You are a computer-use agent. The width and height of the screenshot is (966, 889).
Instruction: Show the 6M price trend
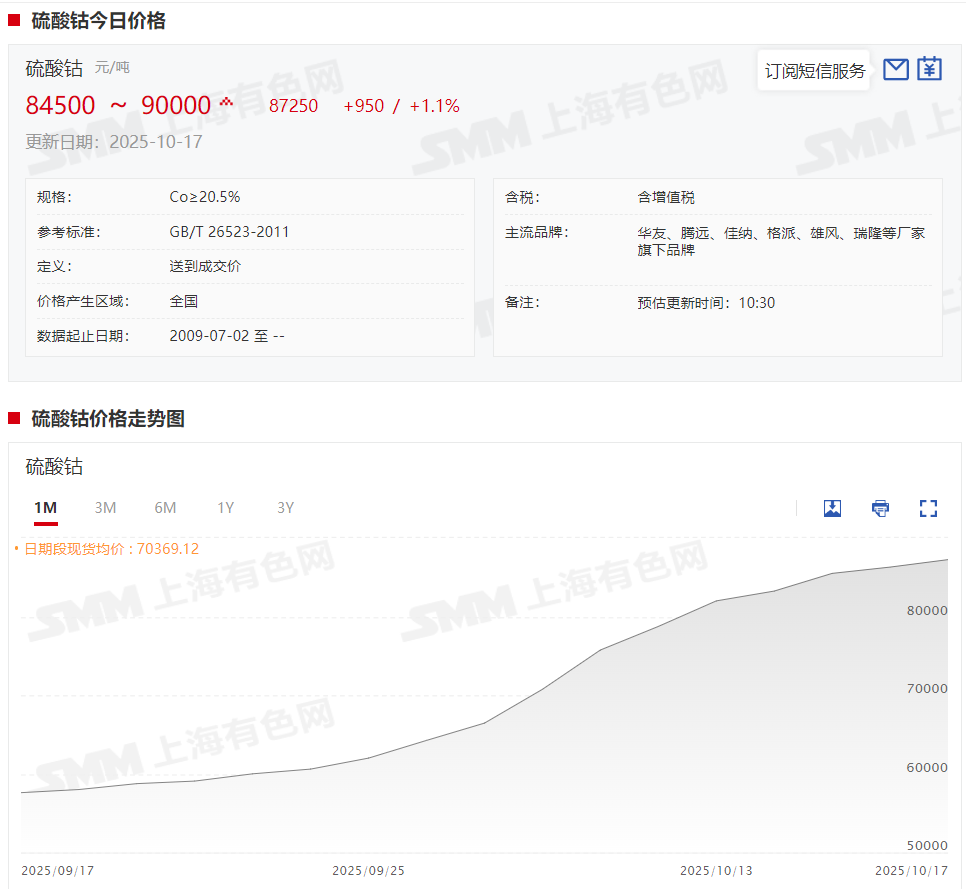click(x=165, y=508)
